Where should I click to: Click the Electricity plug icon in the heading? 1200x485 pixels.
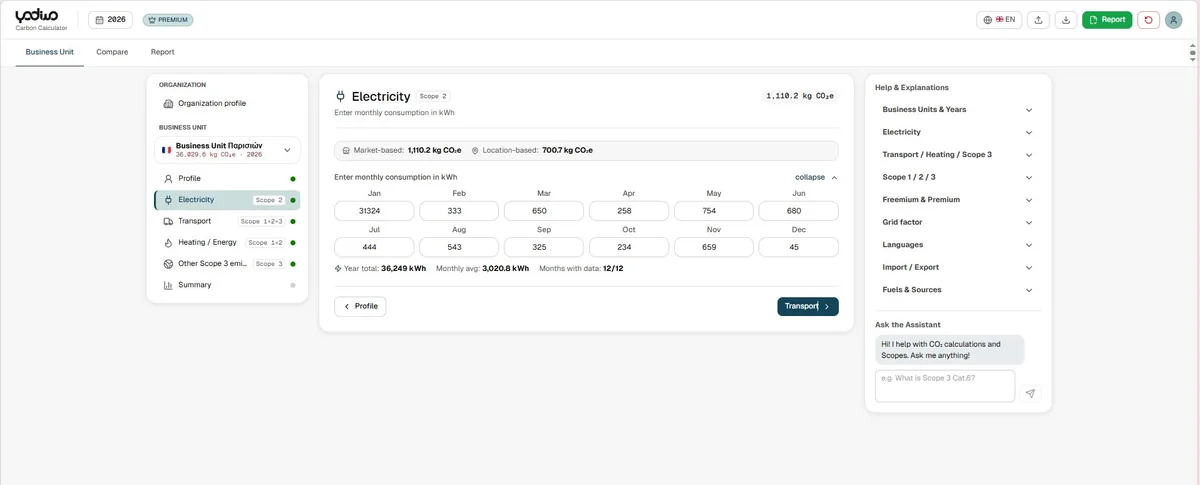tap(340, 97)
